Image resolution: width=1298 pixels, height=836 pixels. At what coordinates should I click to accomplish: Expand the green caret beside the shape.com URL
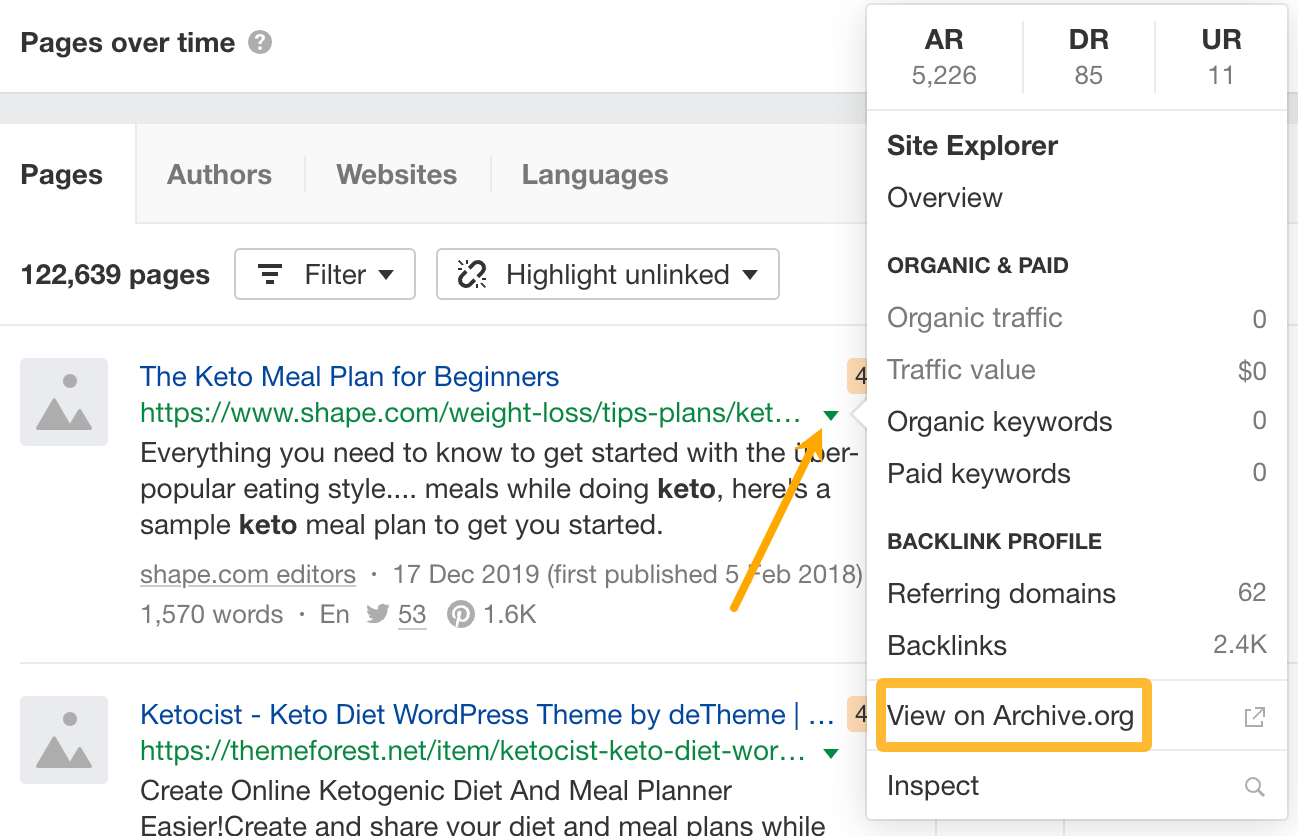click(x=831, y=414)
